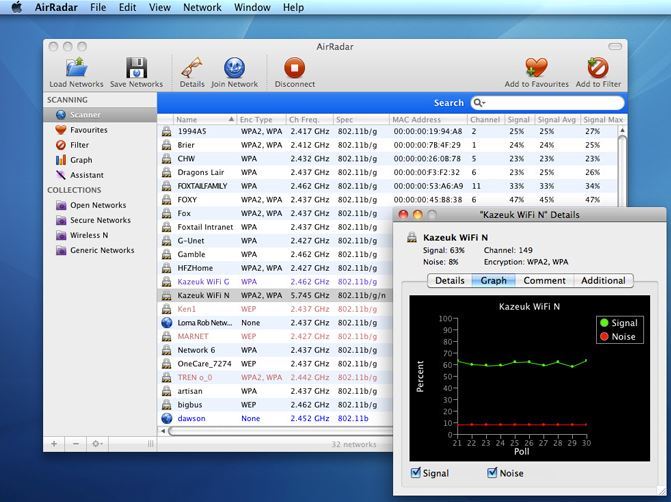Open the Help menu
Viewport: 671px width, 502px height.
coord(293,7)
